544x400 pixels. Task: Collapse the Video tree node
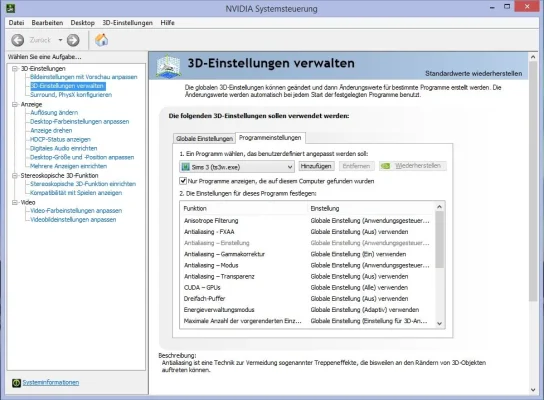[x=15, y=202]
